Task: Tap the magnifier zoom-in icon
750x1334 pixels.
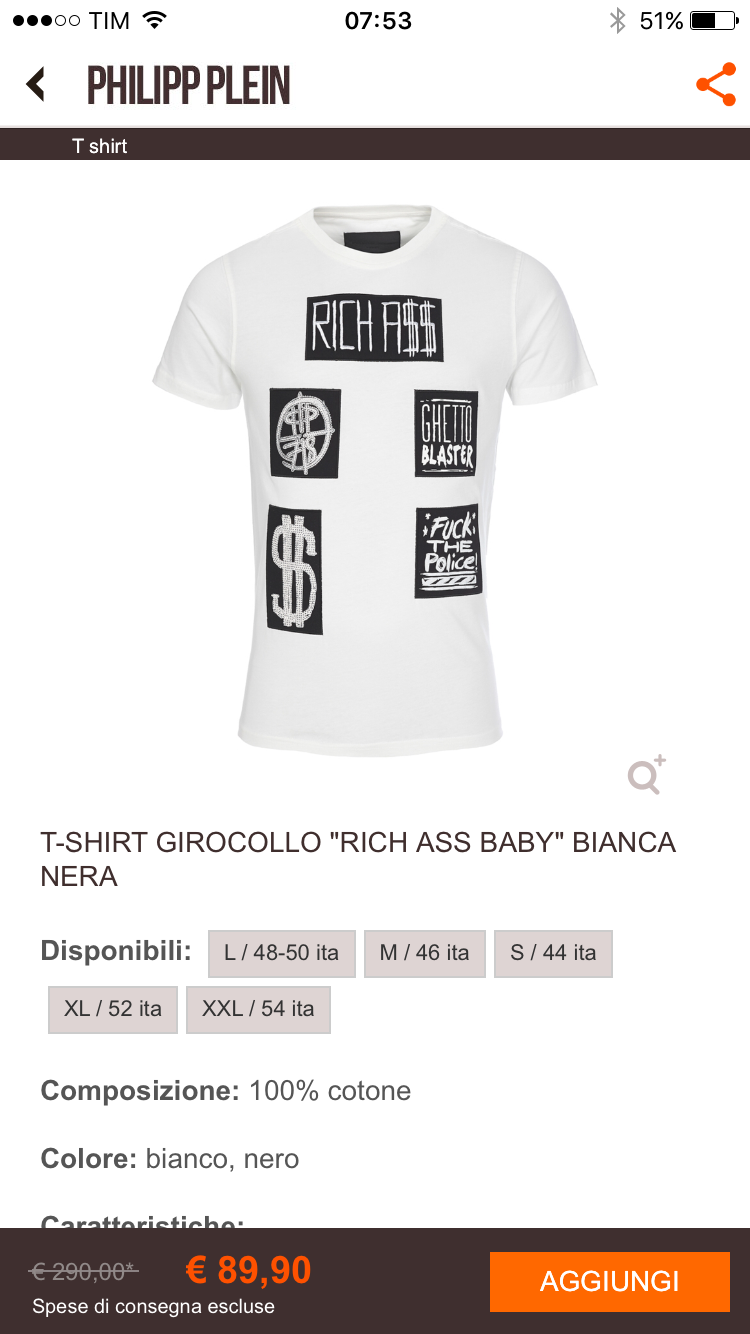Action: coord(646,775)
